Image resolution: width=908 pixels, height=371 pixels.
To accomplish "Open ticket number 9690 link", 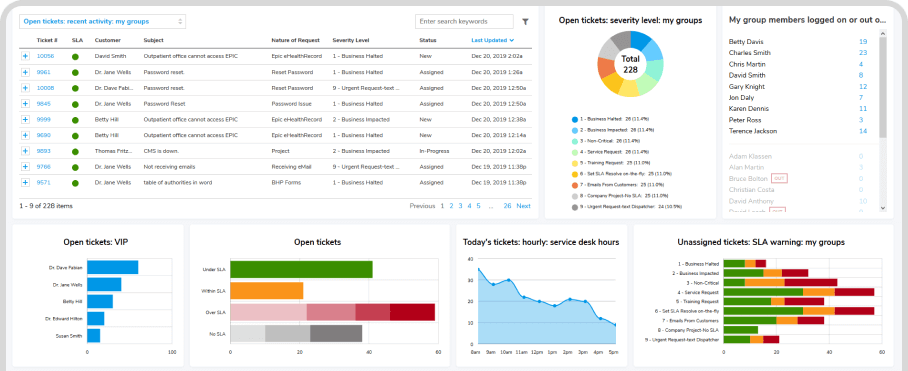I will pyautogui.click(x=43, y=135).
